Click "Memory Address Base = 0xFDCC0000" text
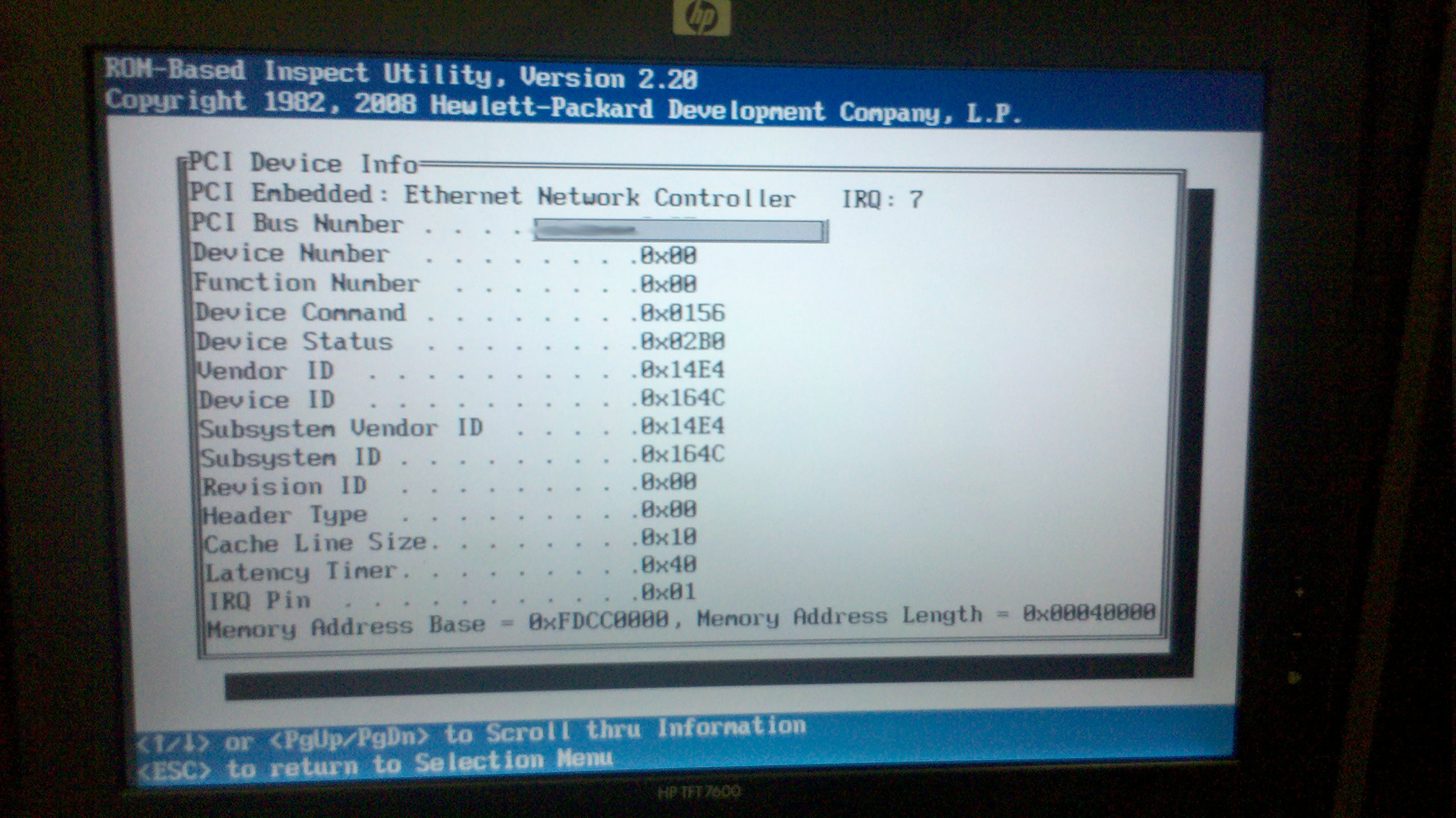This screenshot has width=1456, height=818. 438,624
